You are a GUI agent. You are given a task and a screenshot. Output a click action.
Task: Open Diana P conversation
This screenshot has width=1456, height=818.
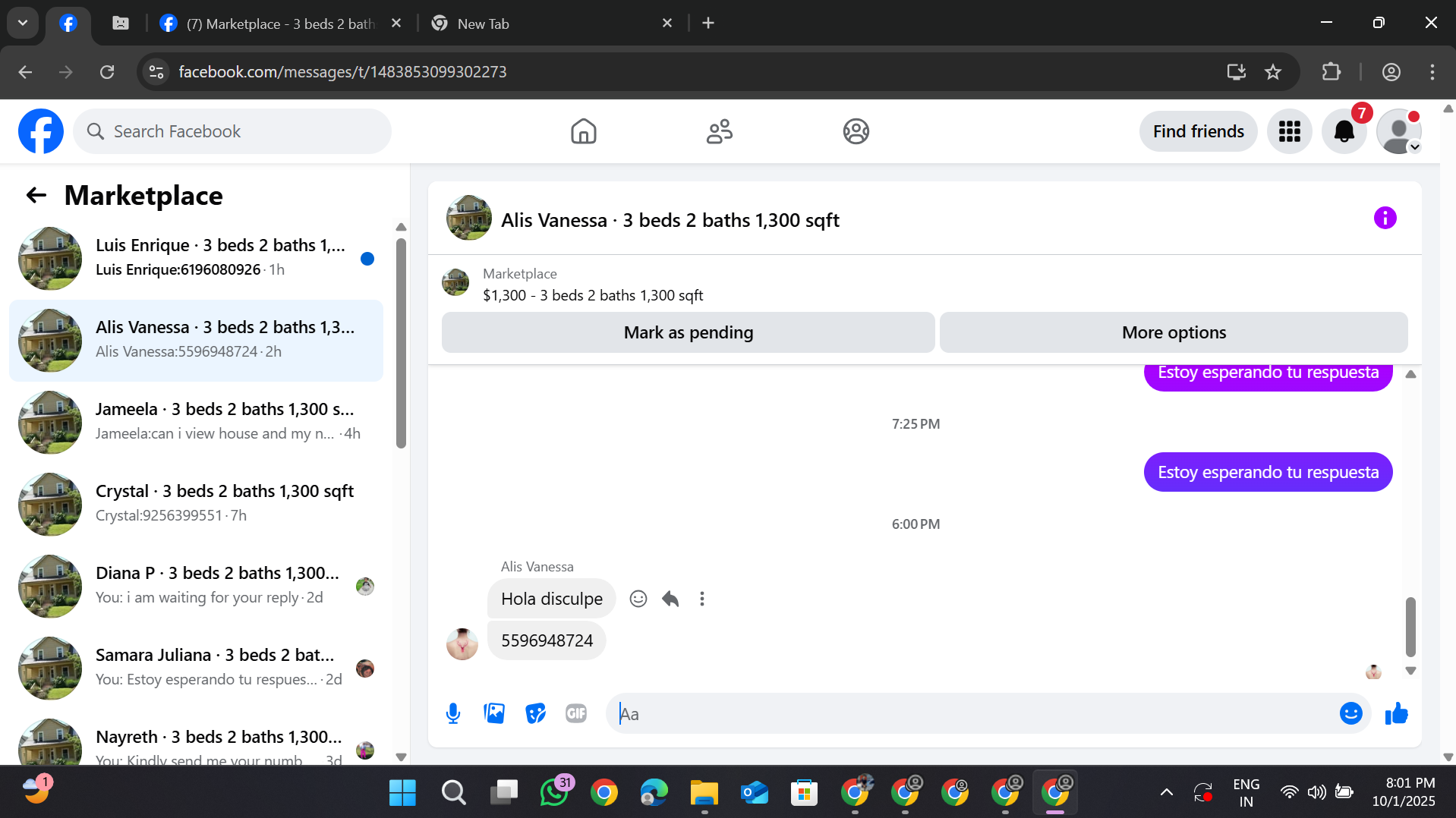click(196, 587)
